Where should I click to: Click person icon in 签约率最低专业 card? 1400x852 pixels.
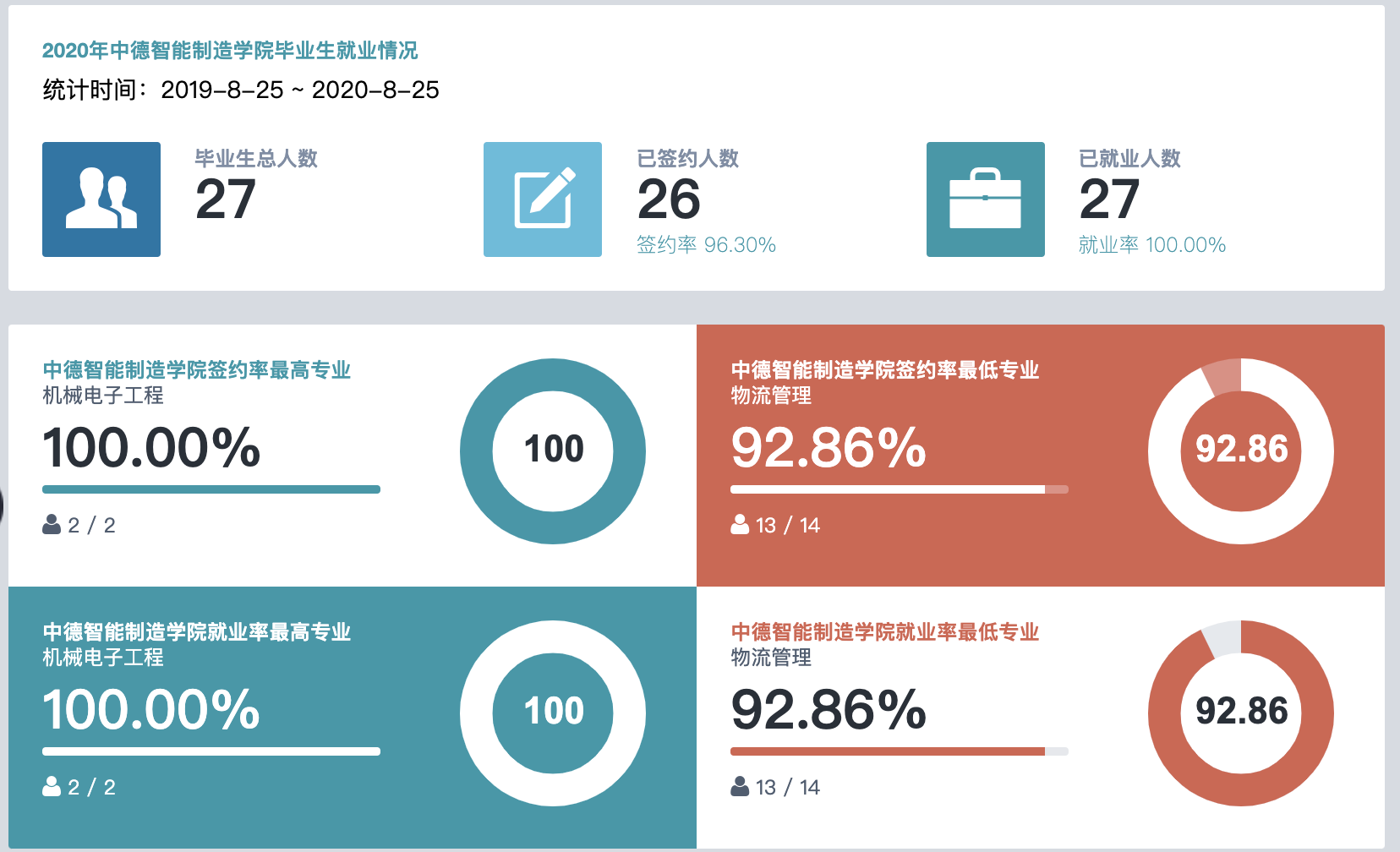coord(740,525)
